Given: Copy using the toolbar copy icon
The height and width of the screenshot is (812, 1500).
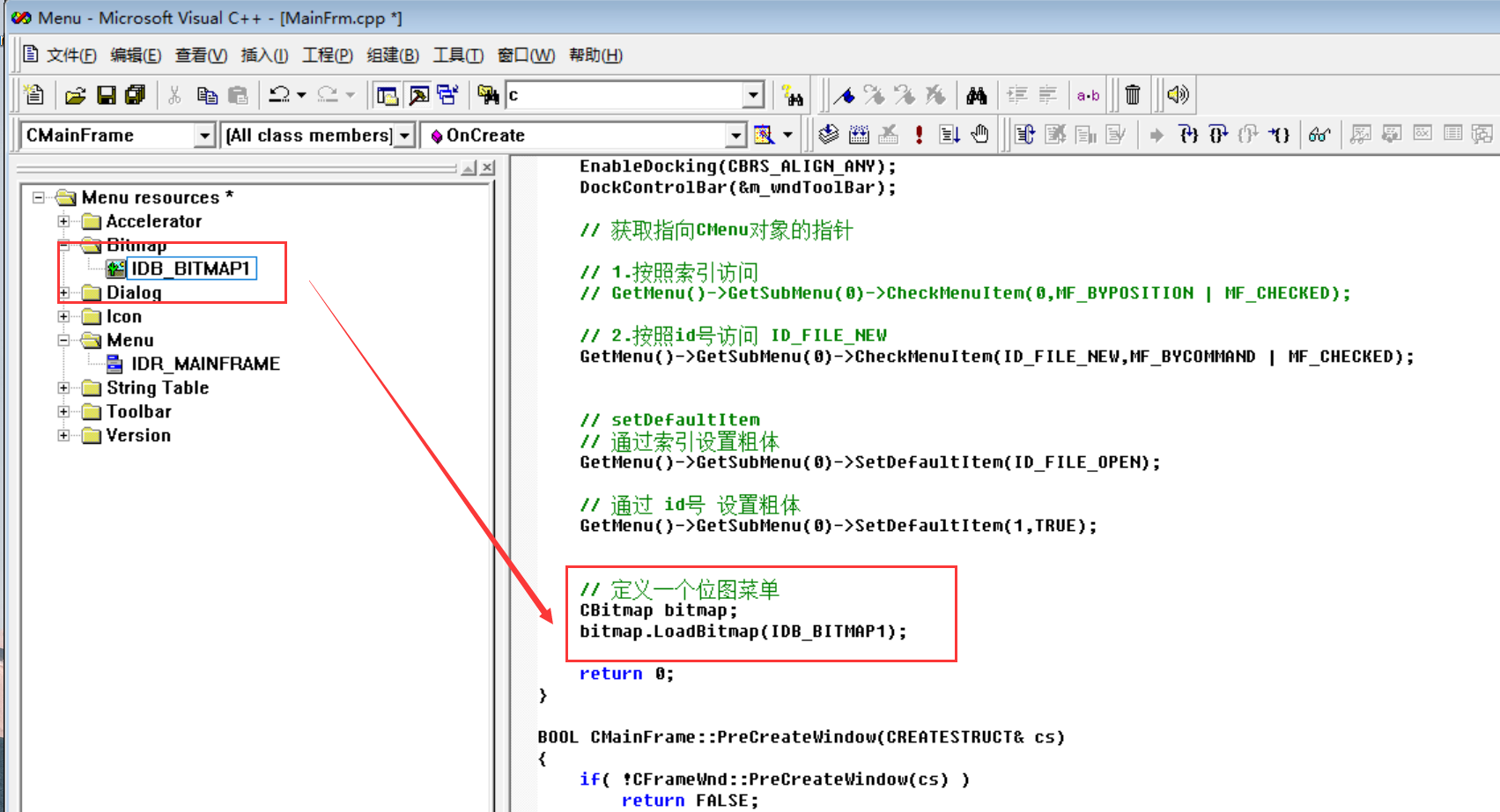Looking at the screenshot, I should 207,95.
